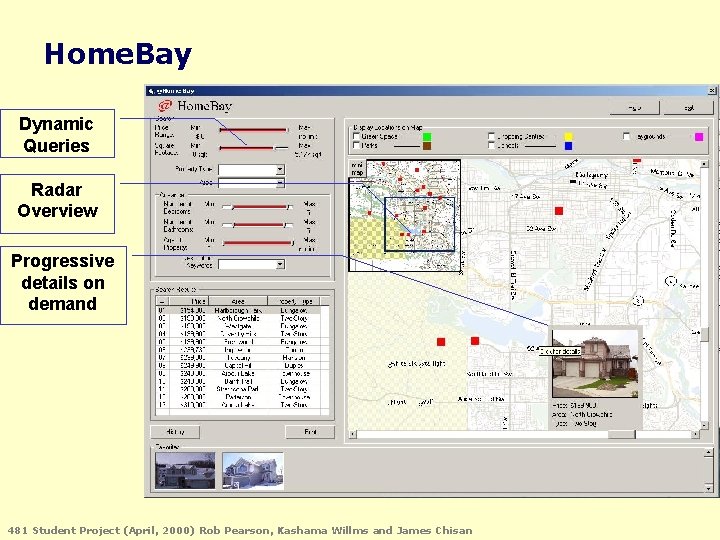Close the HomeBay application window
Viewport: 720px width, 540px height.
point(712,91)
